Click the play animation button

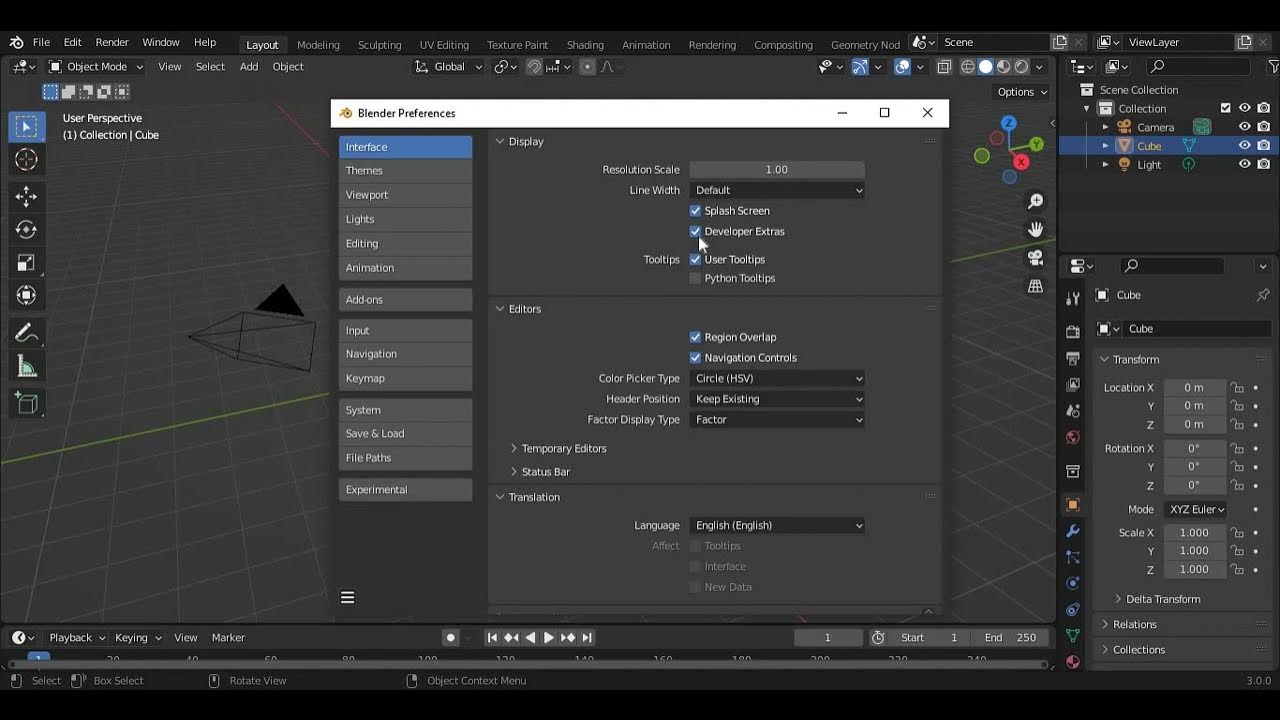(x=549, y=638)
